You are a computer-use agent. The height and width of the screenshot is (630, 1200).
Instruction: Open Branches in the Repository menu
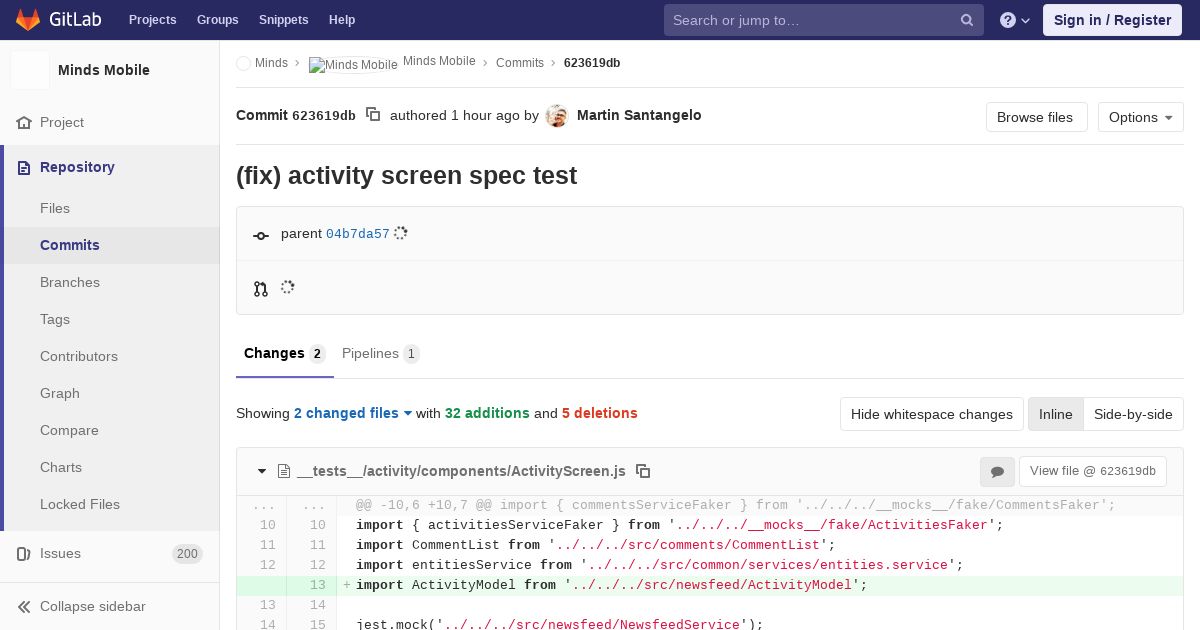coord(70,282)
